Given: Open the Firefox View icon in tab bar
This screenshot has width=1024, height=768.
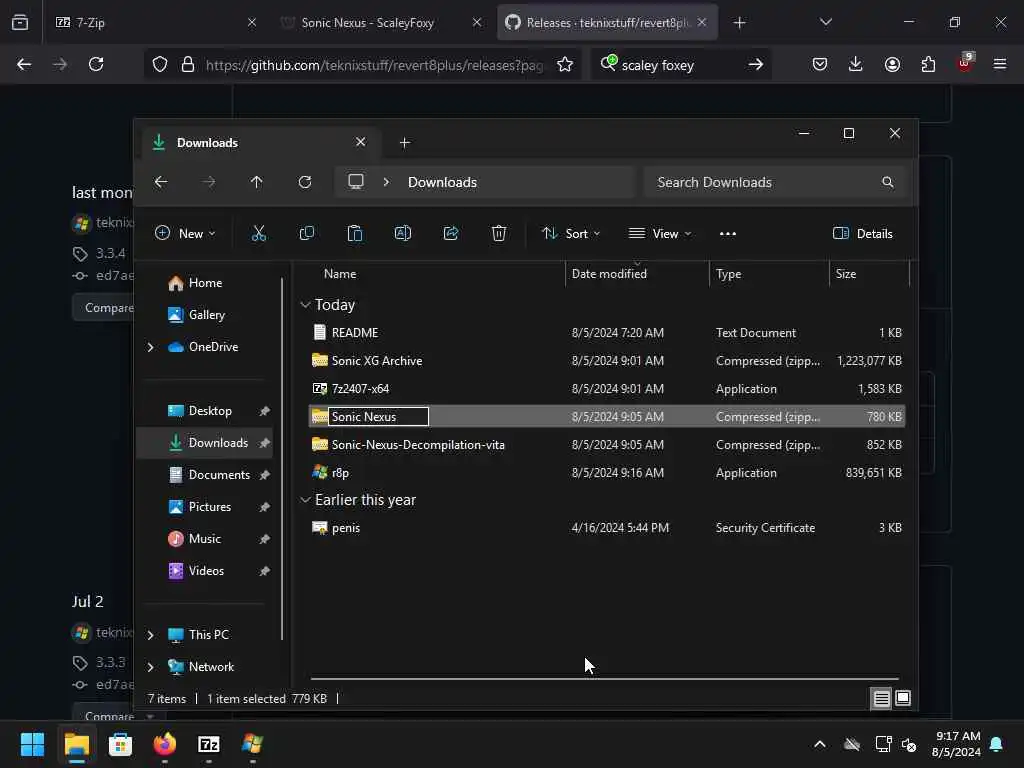Looking at the screenshot, I should (x=20, y=22).
